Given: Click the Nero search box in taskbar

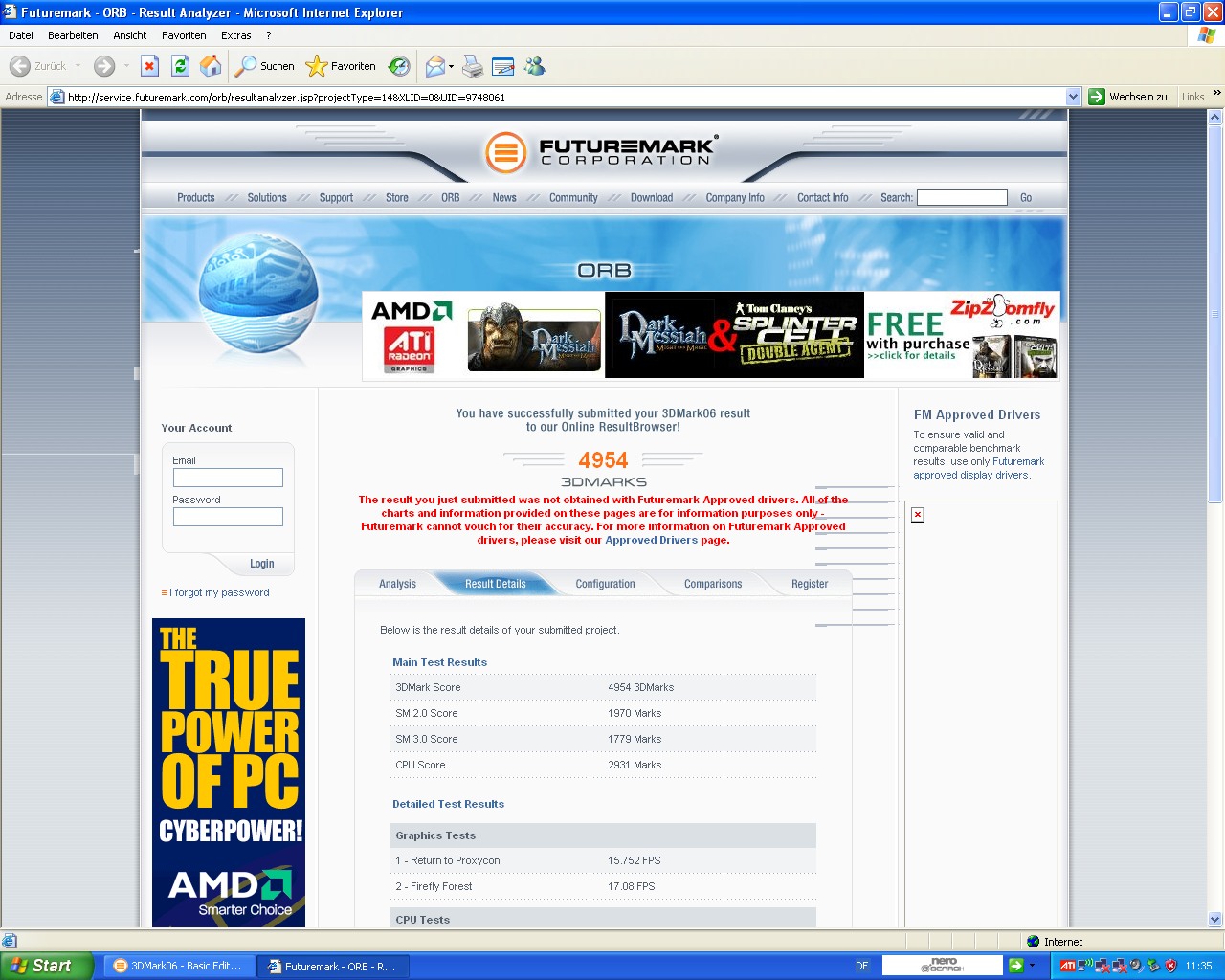Looking at the screenshot, I should pos(942,966).
